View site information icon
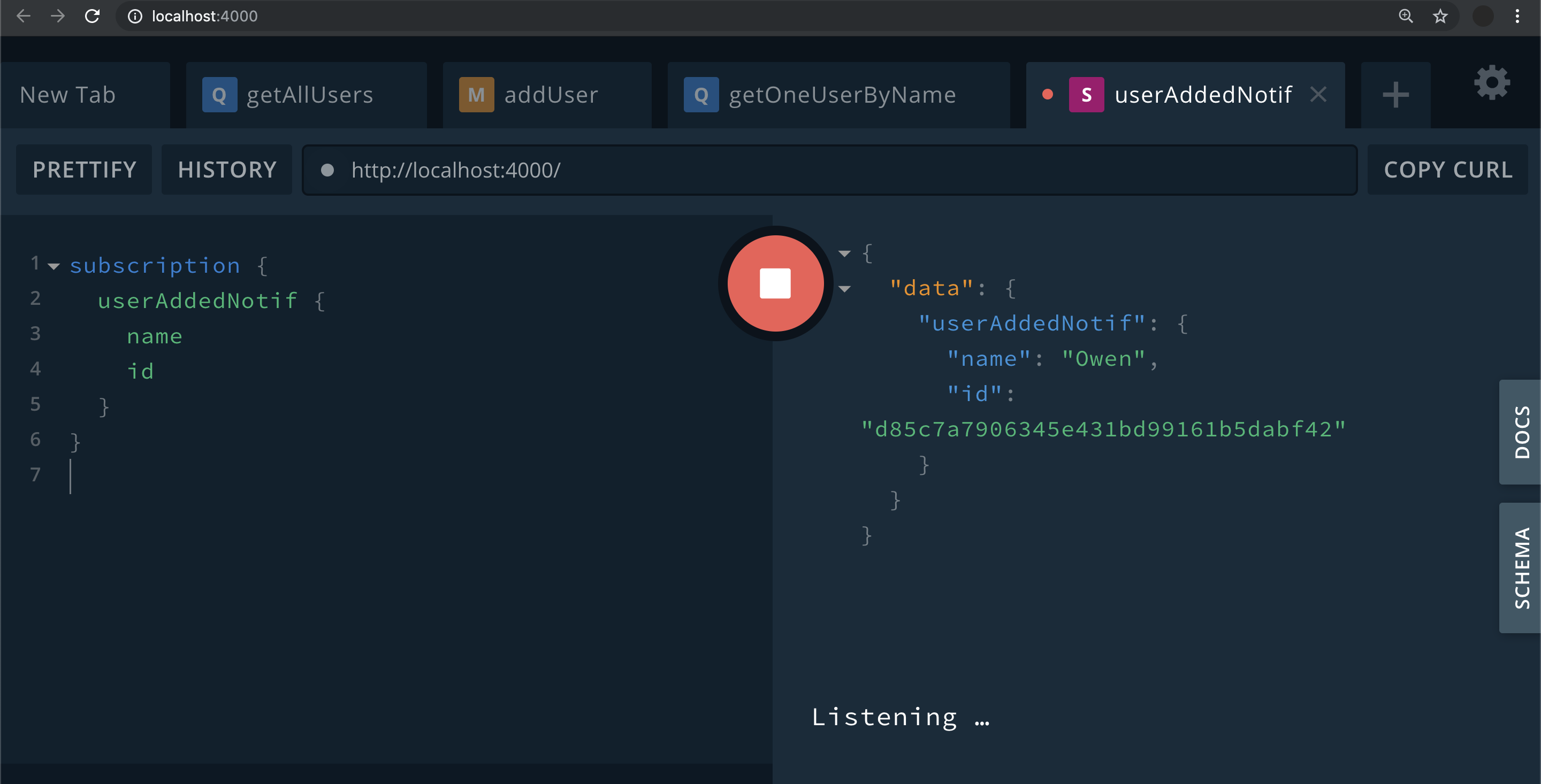The width and height of the screenshot is (1541, 784). (135, 16)
